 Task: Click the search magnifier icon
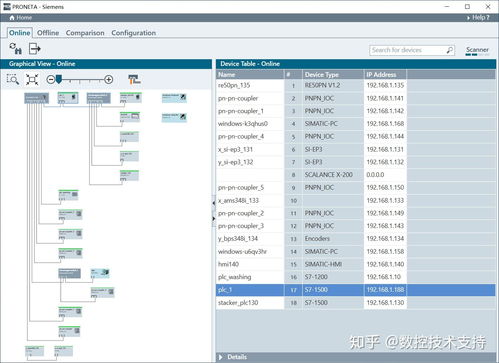tap(450, 50)
